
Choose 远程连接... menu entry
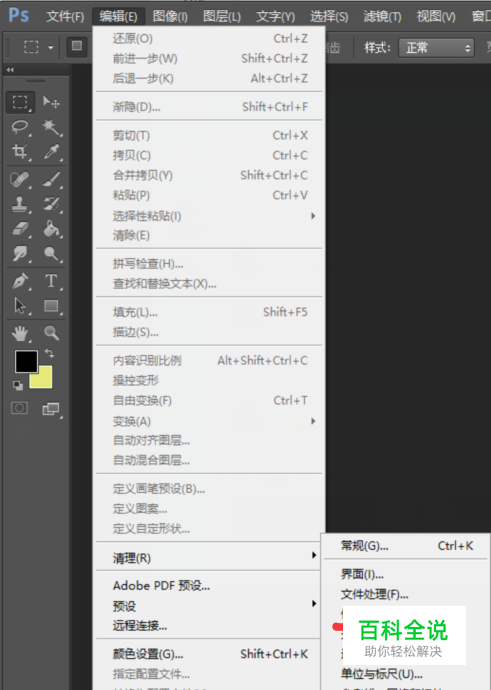coord(209,625)
